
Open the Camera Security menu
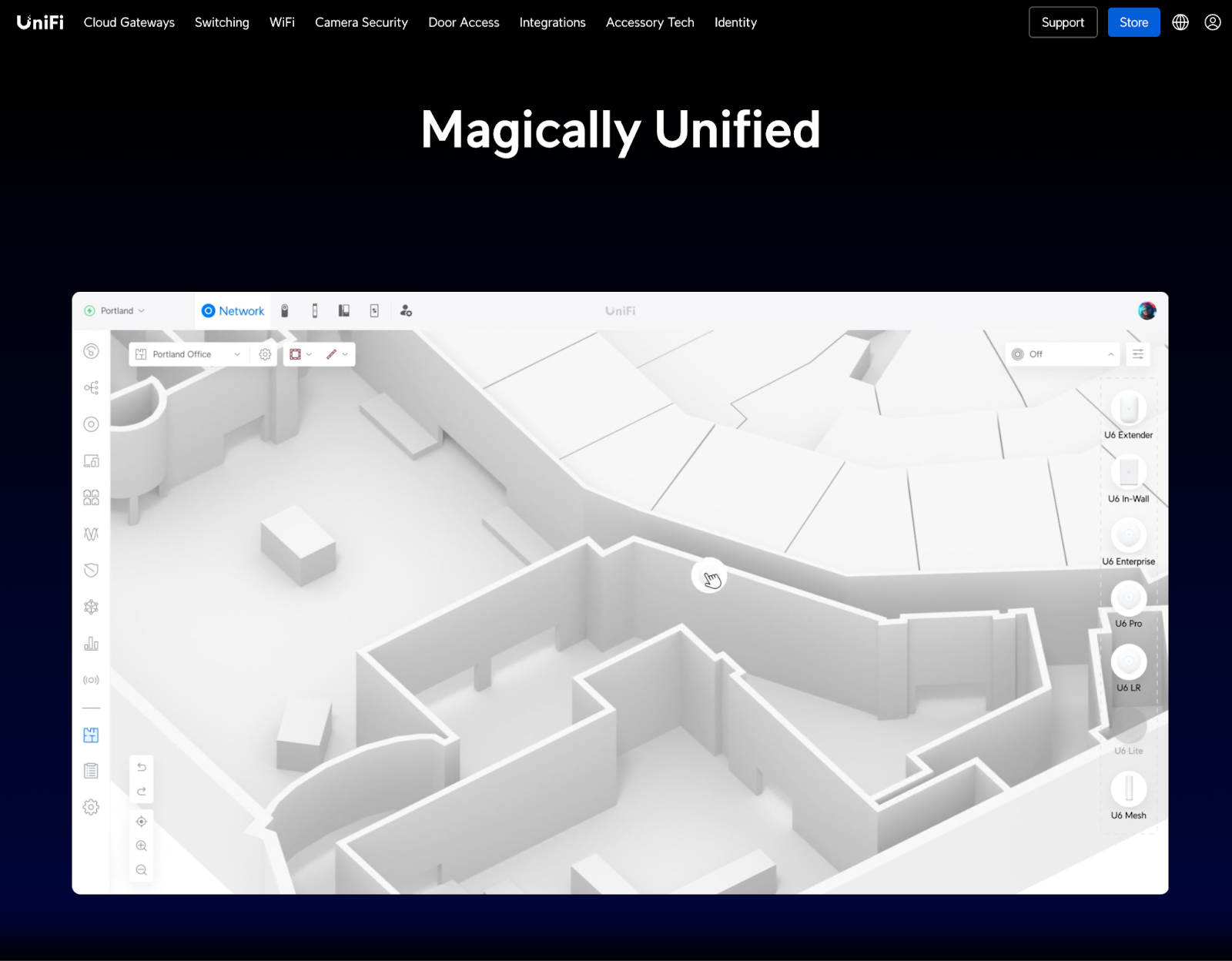(361, 22)
